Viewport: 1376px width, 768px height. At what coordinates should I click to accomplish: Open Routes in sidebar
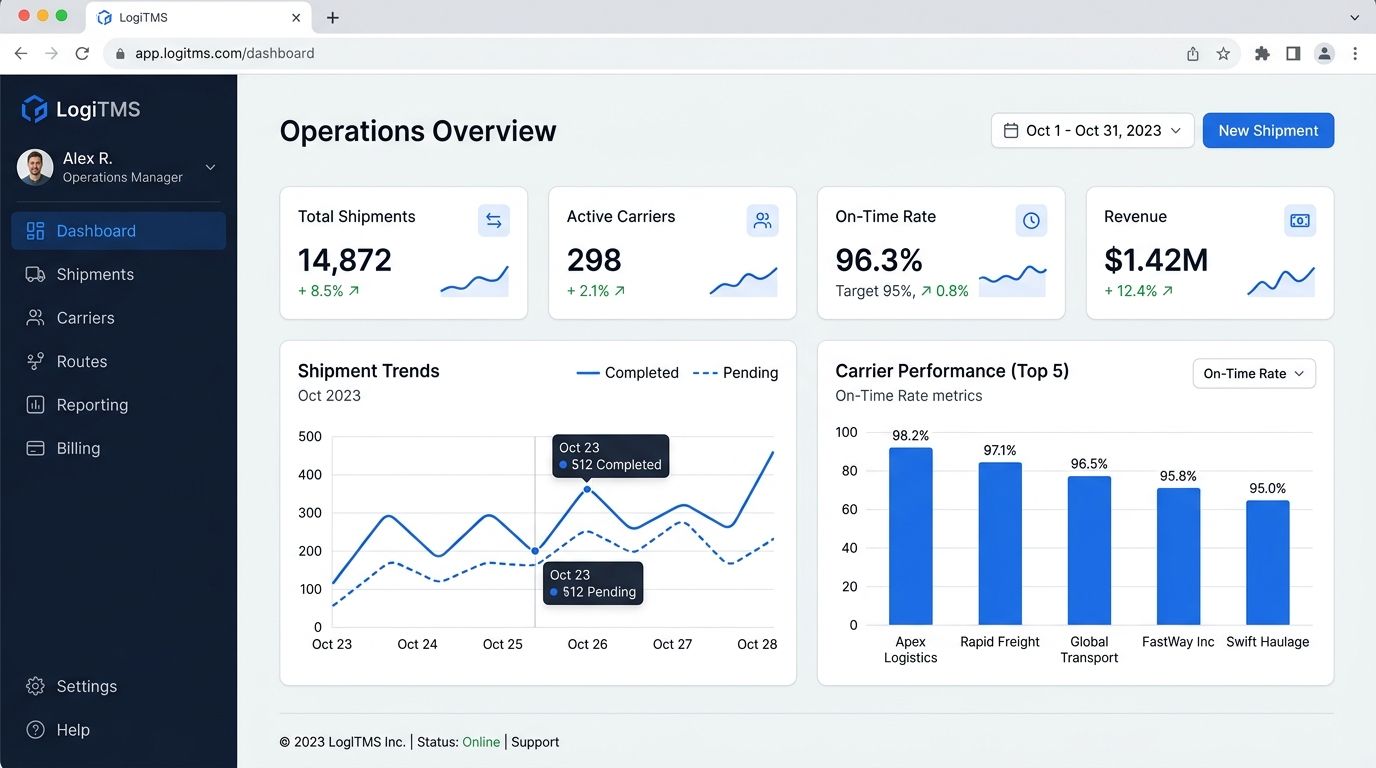(x=118, y=361)
